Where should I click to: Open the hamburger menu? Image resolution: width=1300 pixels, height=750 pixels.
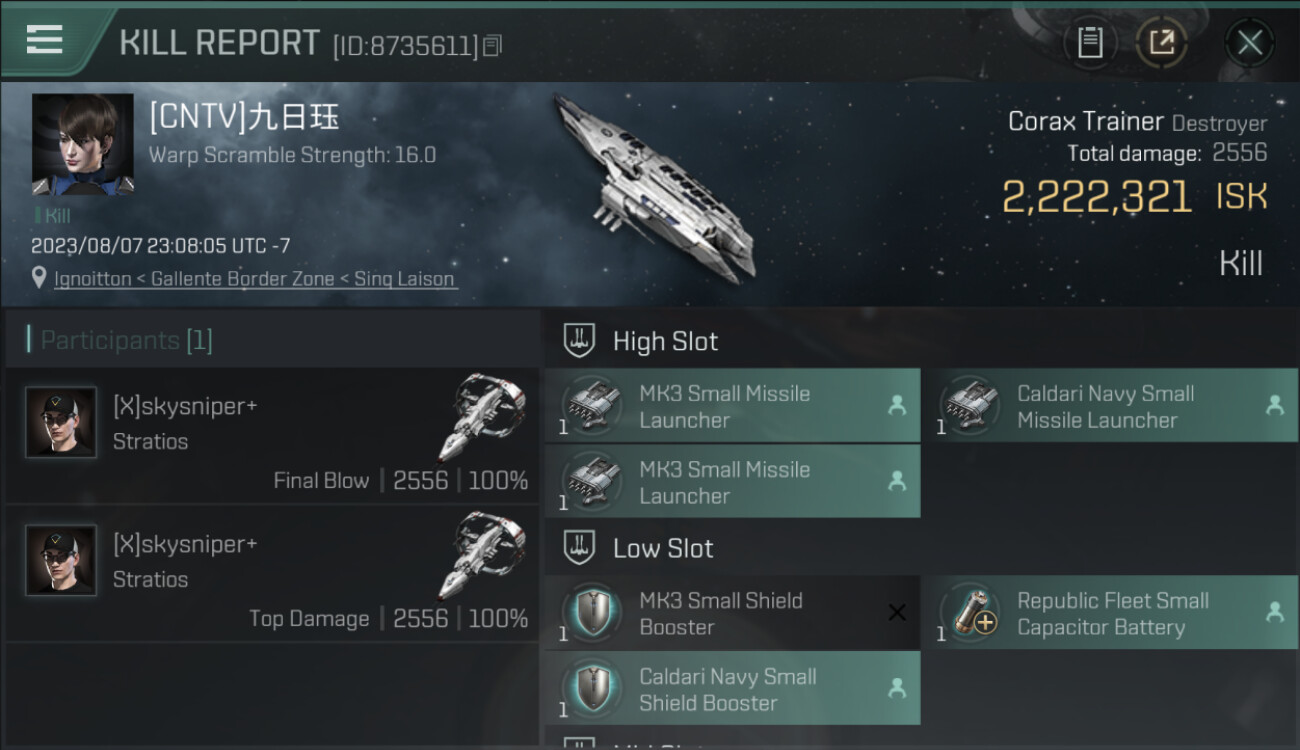[45, 40]
